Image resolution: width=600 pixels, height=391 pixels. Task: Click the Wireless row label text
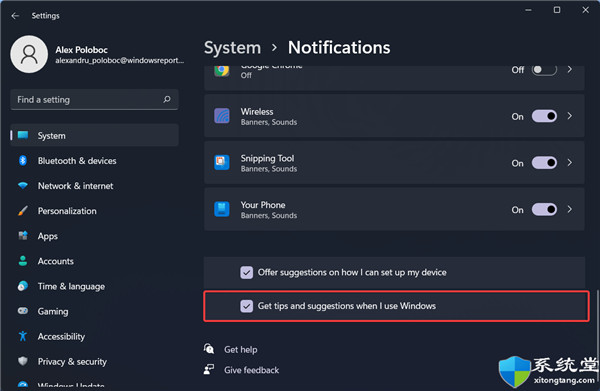point(257,111)
